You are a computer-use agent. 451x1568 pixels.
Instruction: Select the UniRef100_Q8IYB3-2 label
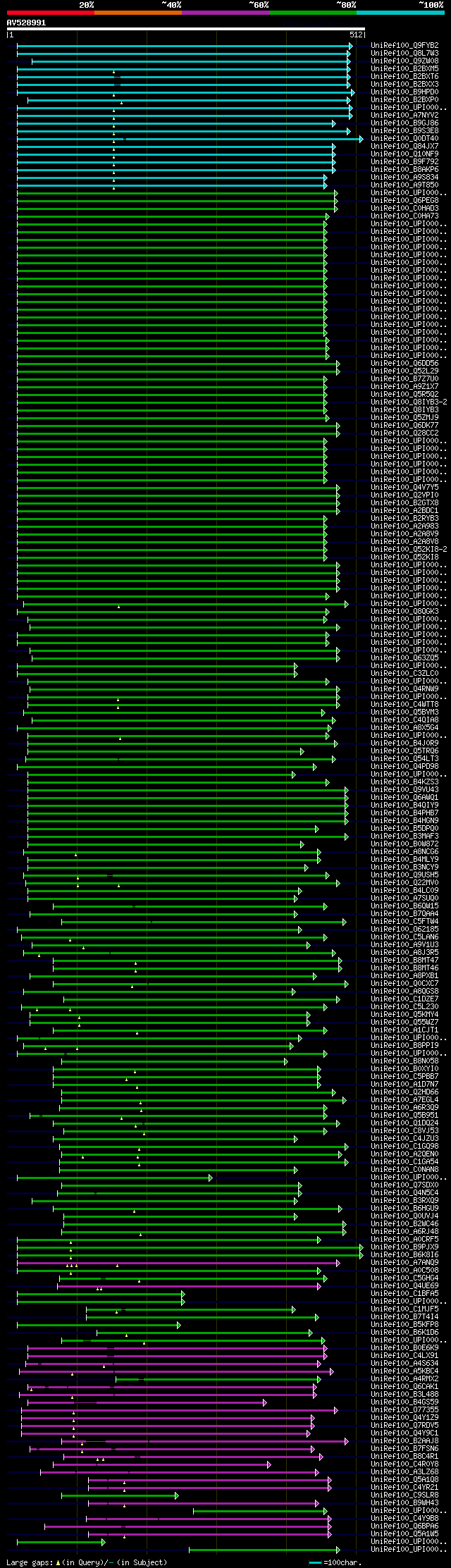point(409,402)
